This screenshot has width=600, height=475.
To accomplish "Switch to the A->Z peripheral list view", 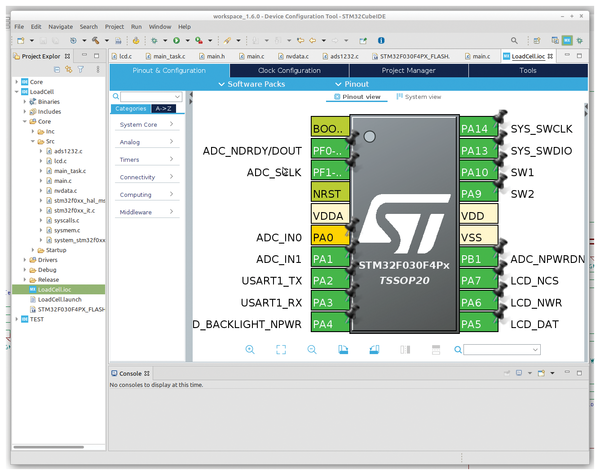I will tap(163, 109).
